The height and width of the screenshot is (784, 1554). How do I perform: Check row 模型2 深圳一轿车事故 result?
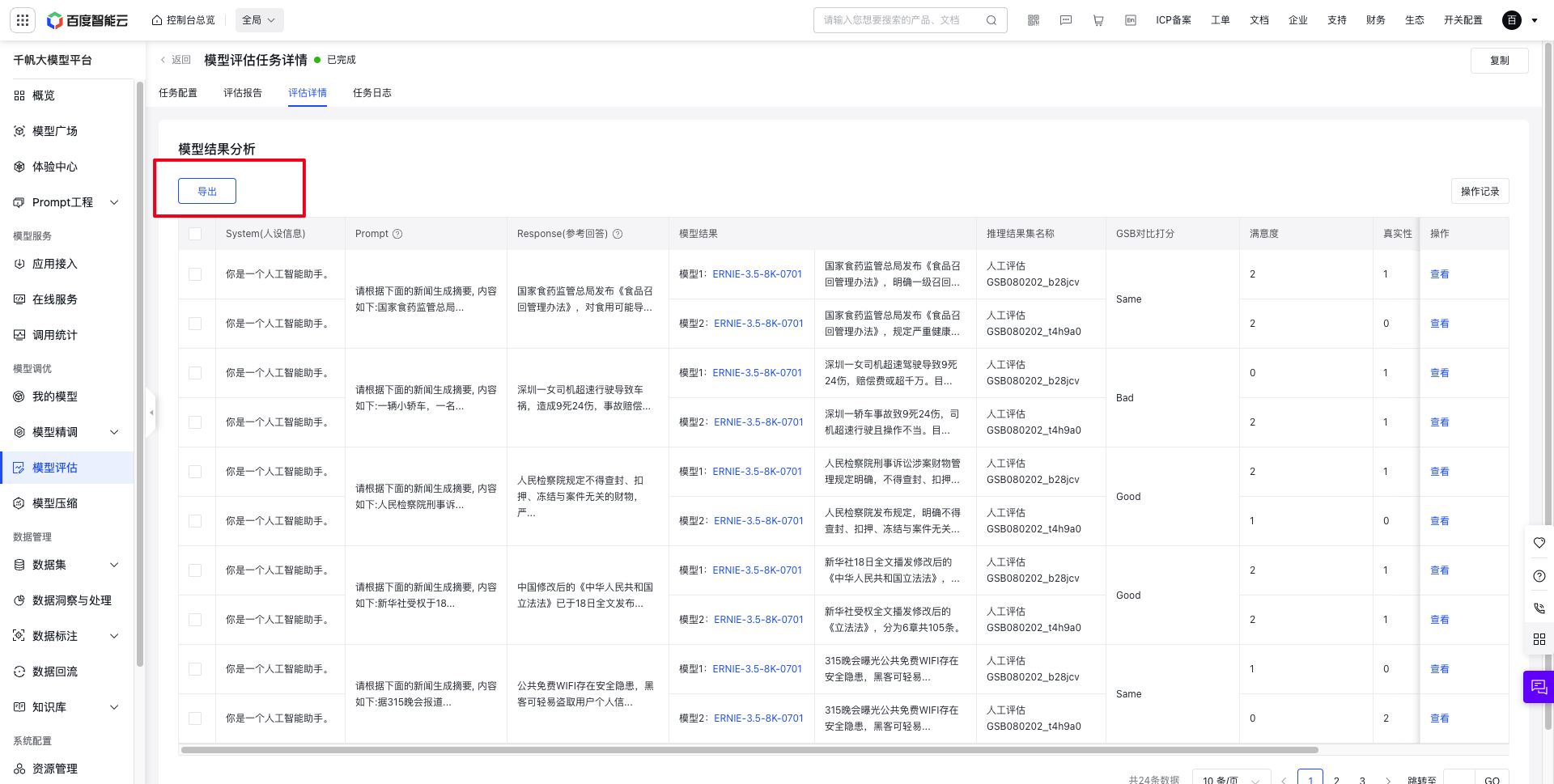[195, 422]
